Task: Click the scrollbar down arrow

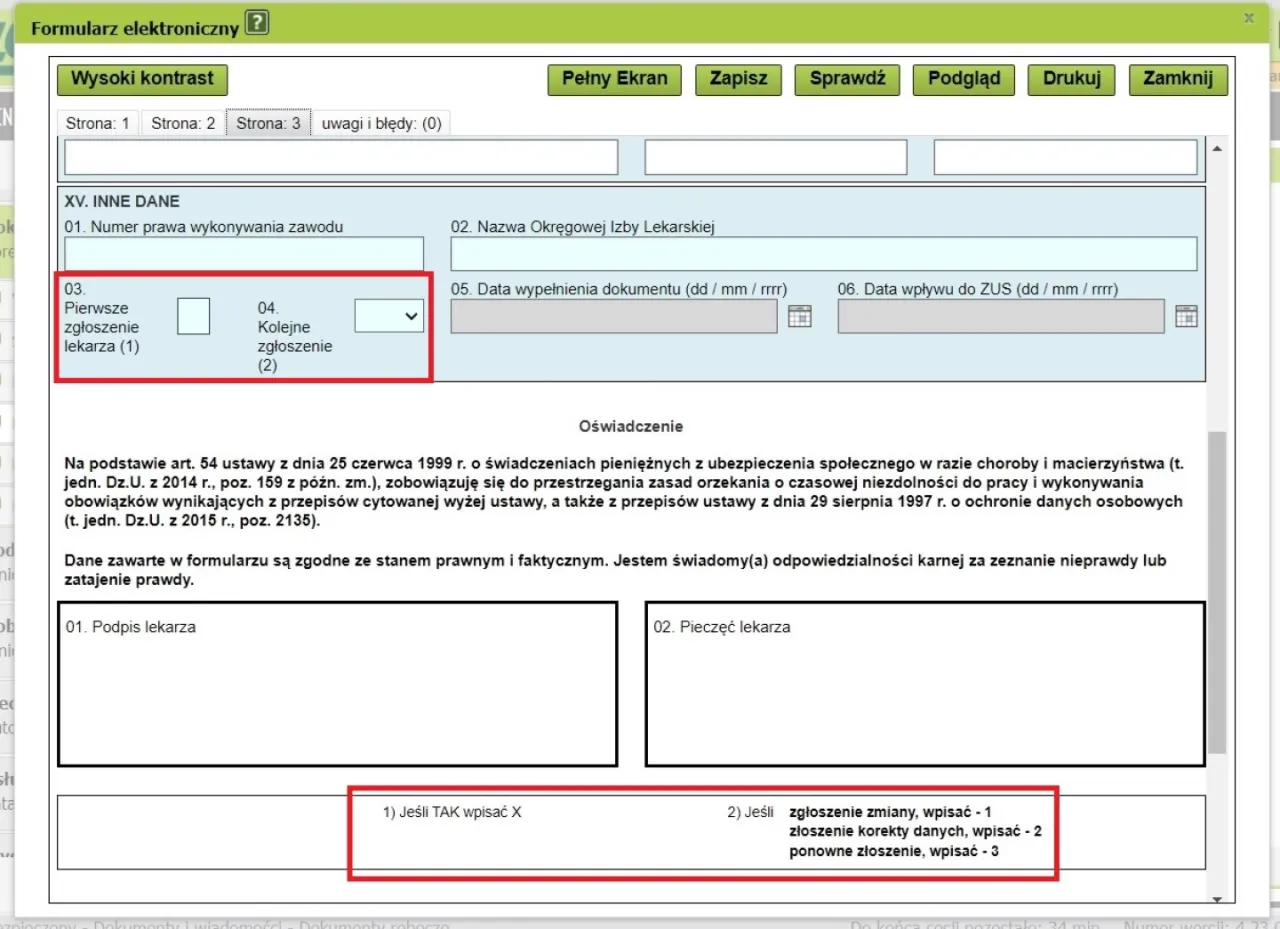Action: coord(1216,898)
